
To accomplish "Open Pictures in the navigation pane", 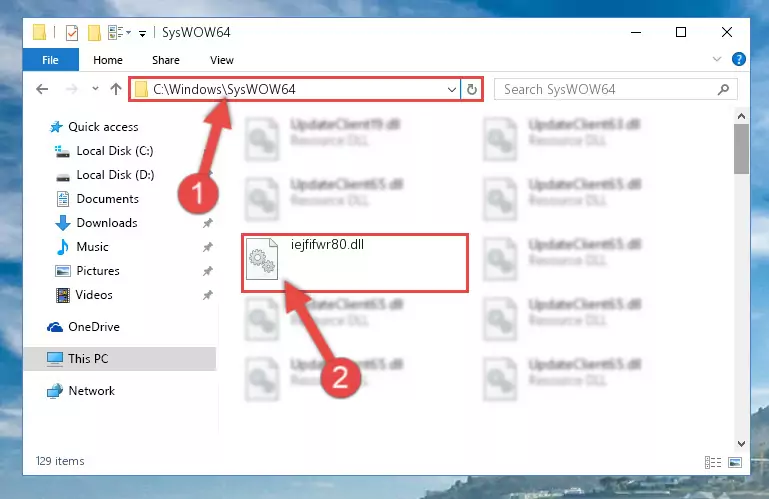I will coord(98,271).
